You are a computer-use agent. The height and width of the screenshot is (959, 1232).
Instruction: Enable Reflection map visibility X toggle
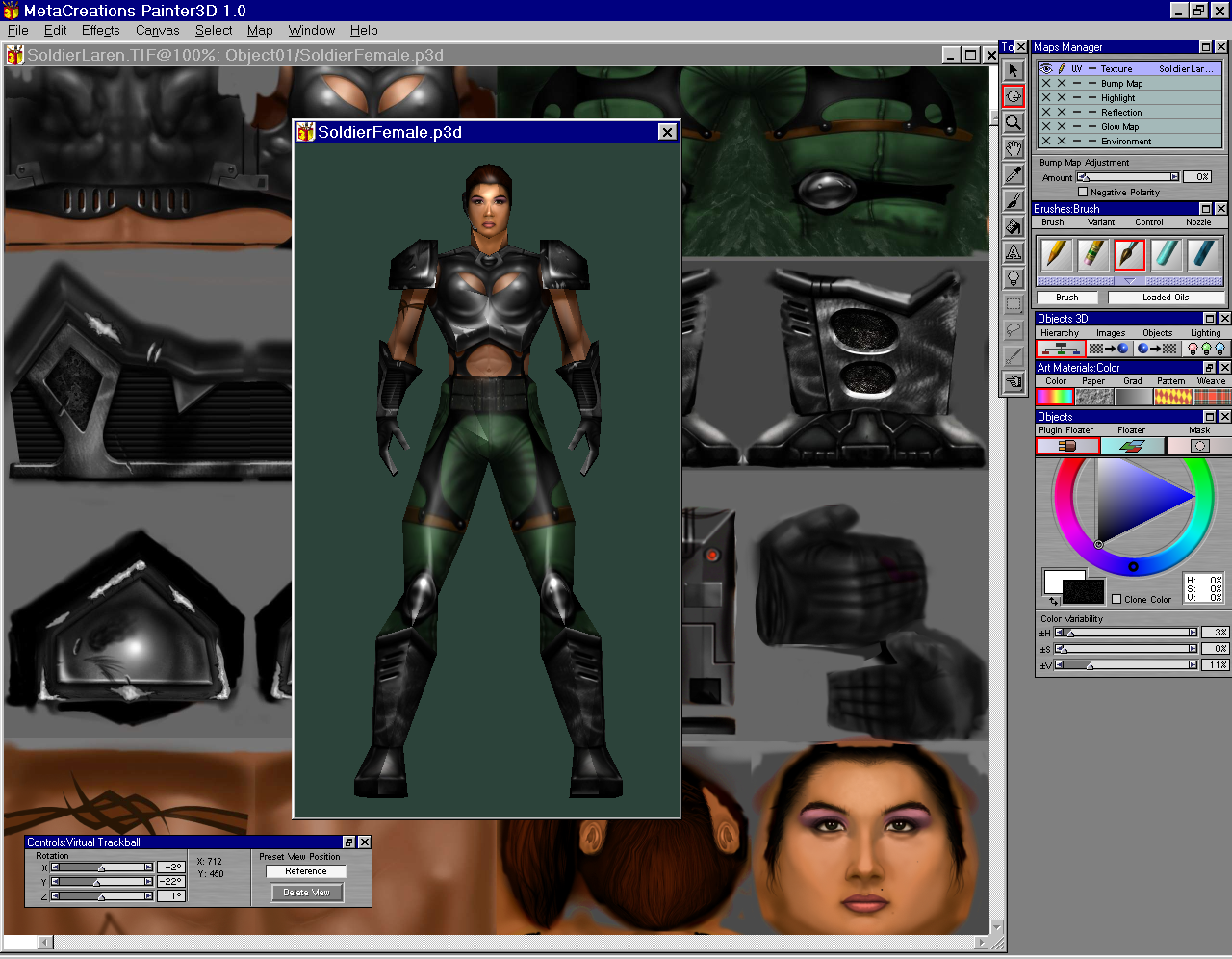tap(1046, 113)
